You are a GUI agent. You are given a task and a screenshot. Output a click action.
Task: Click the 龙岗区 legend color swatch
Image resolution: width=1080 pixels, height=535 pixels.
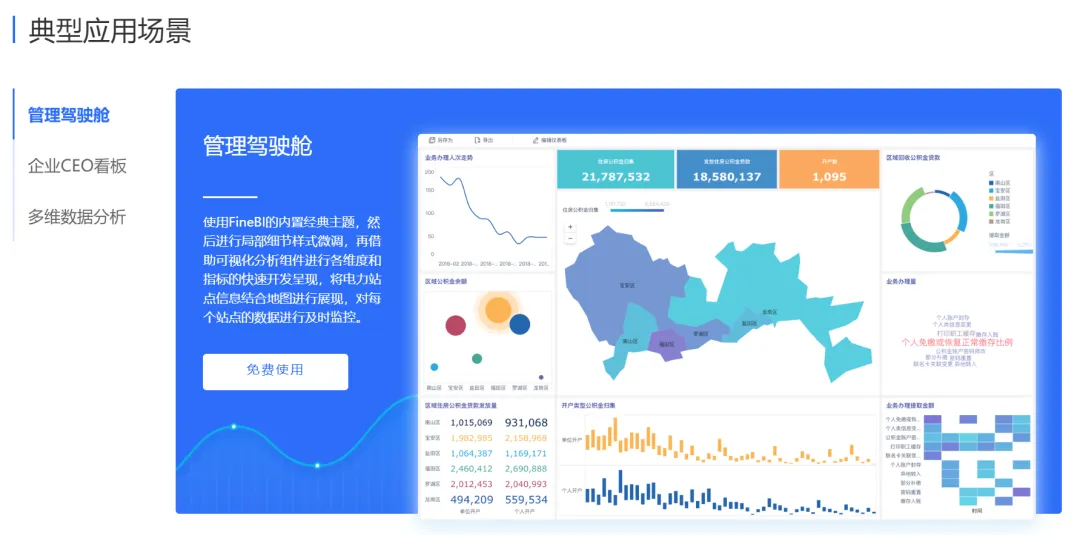click(991, 222)
